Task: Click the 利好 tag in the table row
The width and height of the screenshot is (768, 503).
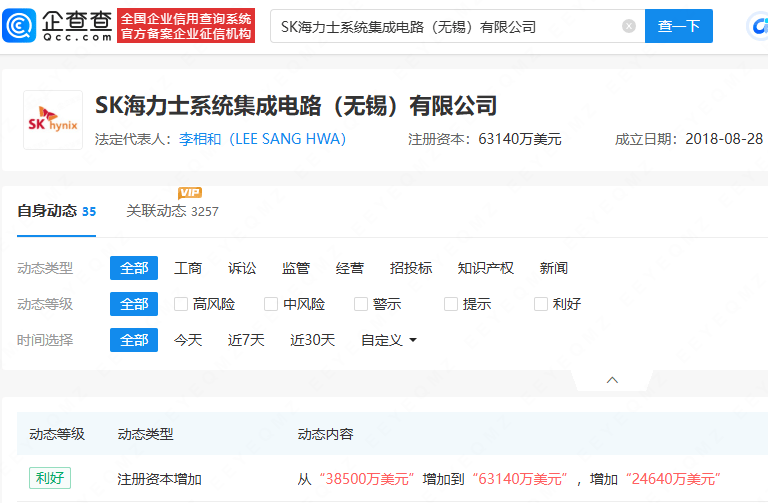Action: [x=50, y=478]
